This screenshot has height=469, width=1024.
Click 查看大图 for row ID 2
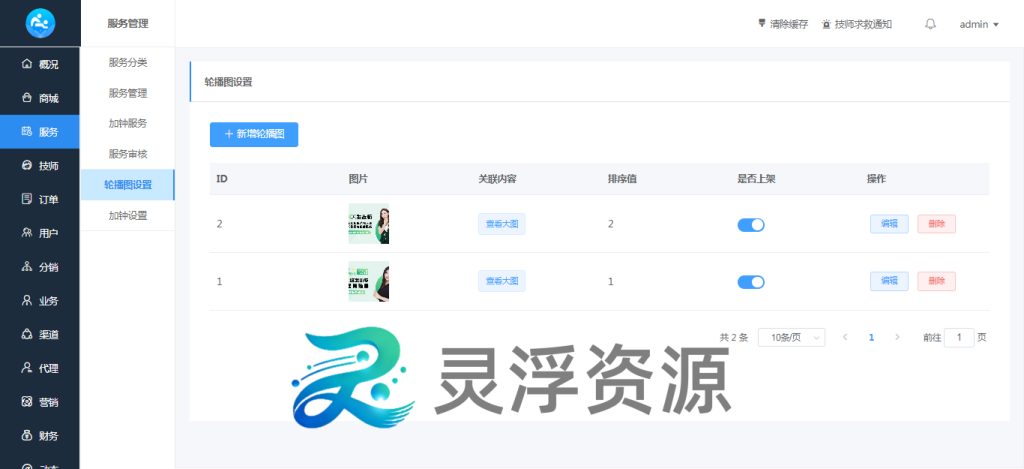pos(502,224)
